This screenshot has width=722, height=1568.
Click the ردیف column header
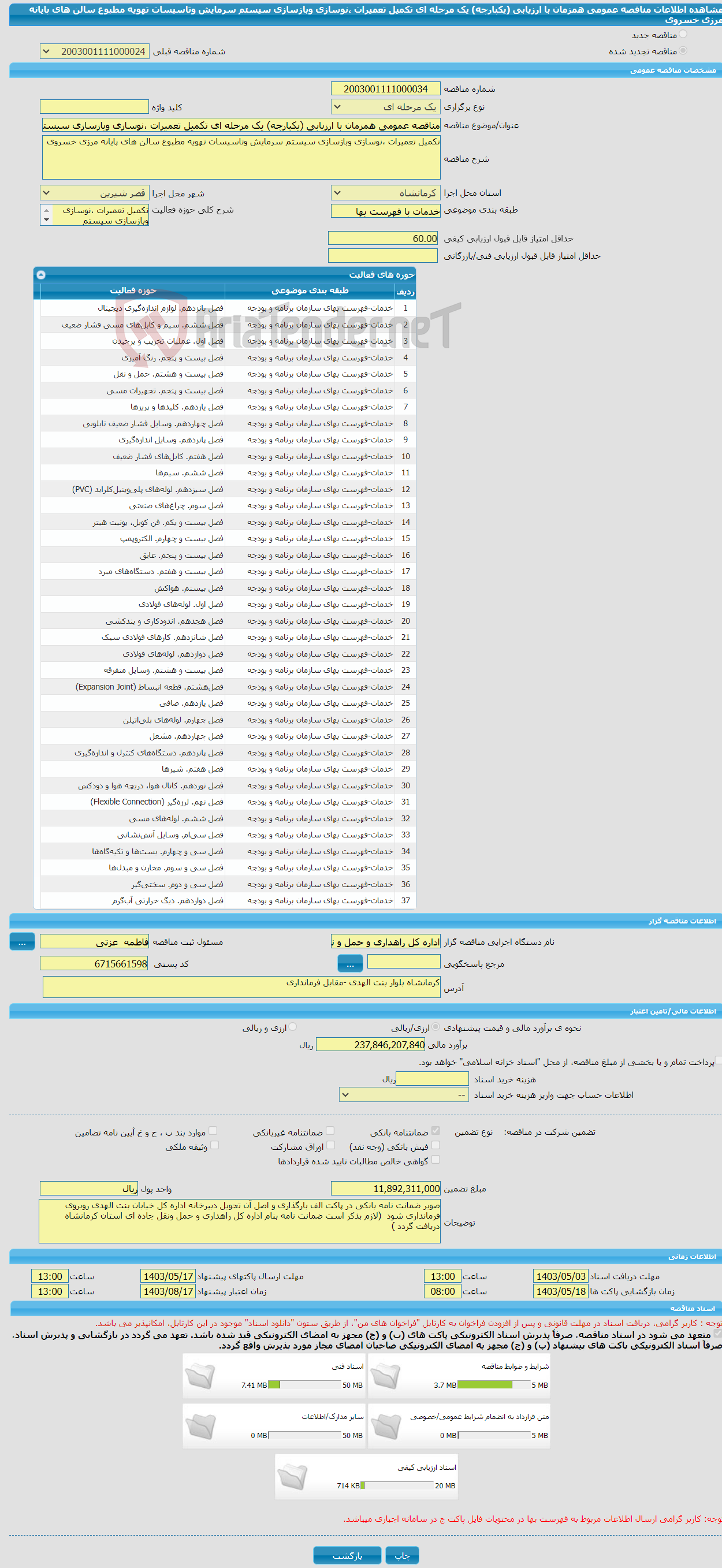click(x=405, y=290)
